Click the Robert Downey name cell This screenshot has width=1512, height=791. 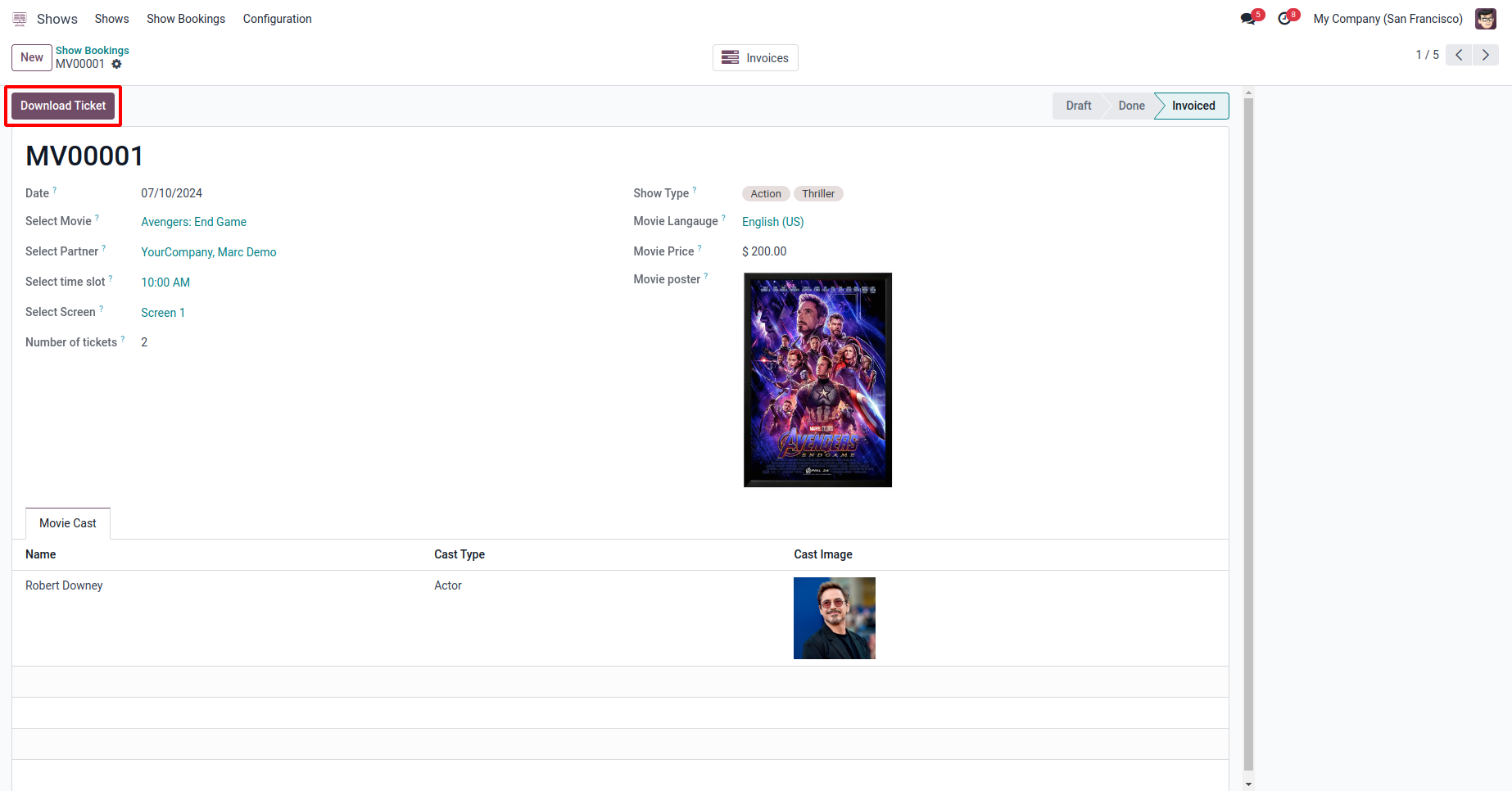pyautogui.click(x=64, y=585)
